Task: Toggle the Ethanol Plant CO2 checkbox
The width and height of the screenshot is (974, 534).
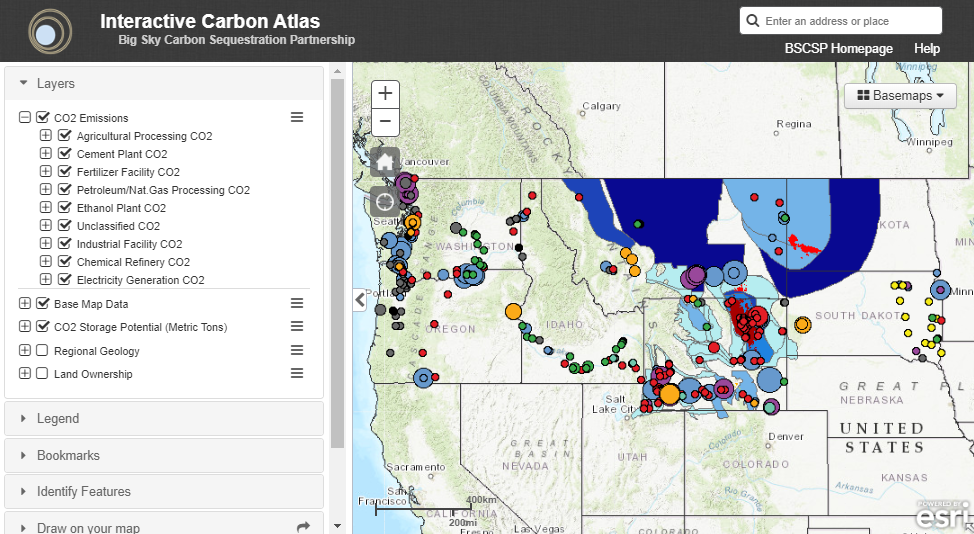Action: (x=65, y=208)
